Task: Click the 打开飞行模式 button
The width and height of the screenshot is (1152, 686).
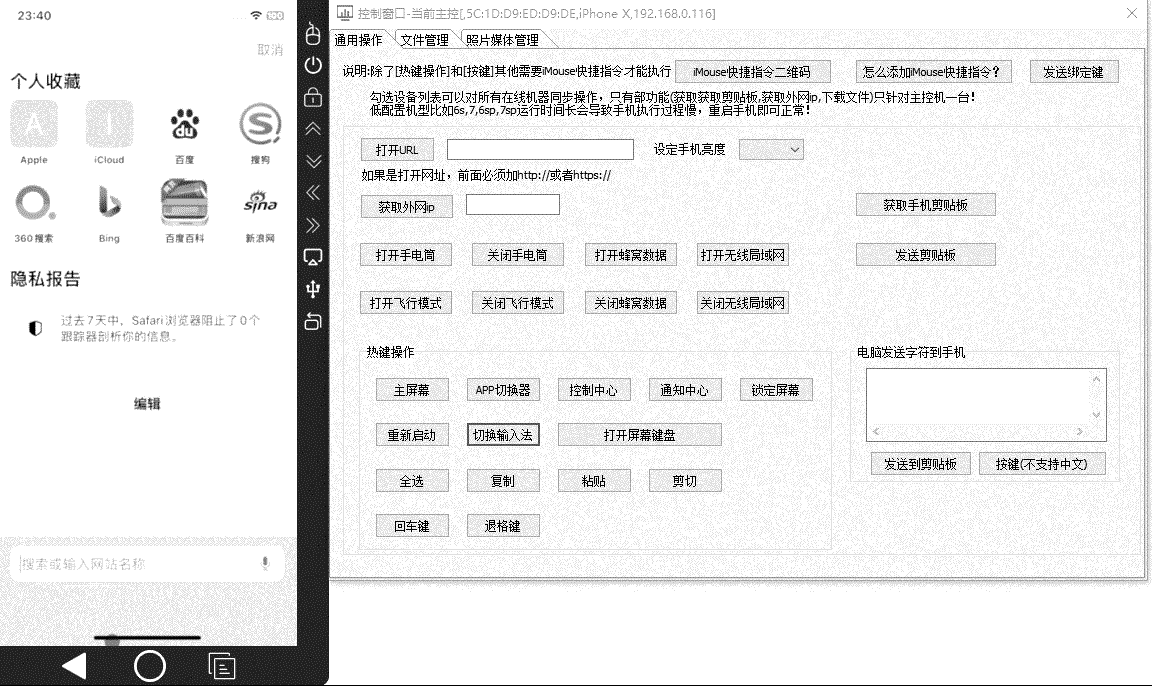Action: coord(406,303)
